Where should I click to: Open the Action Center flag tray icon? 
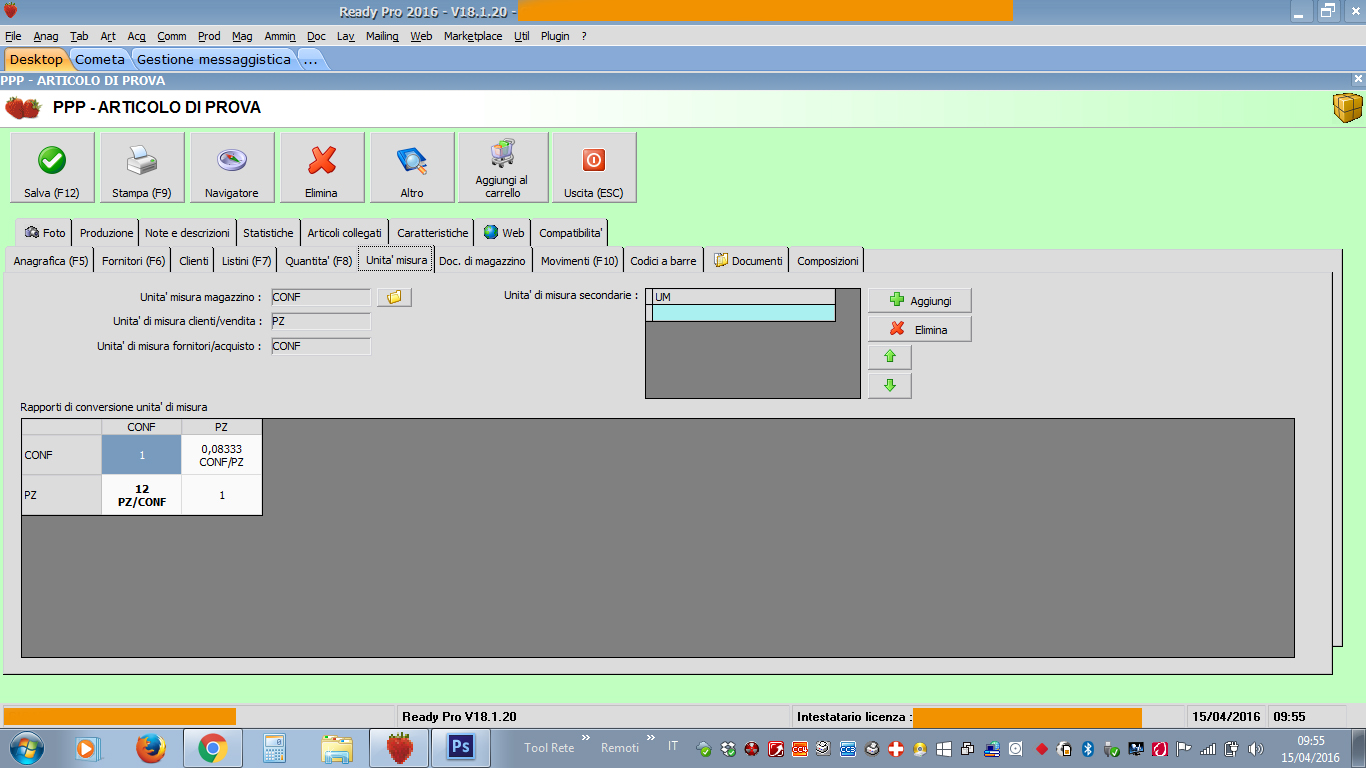[x=1184, y=748]
